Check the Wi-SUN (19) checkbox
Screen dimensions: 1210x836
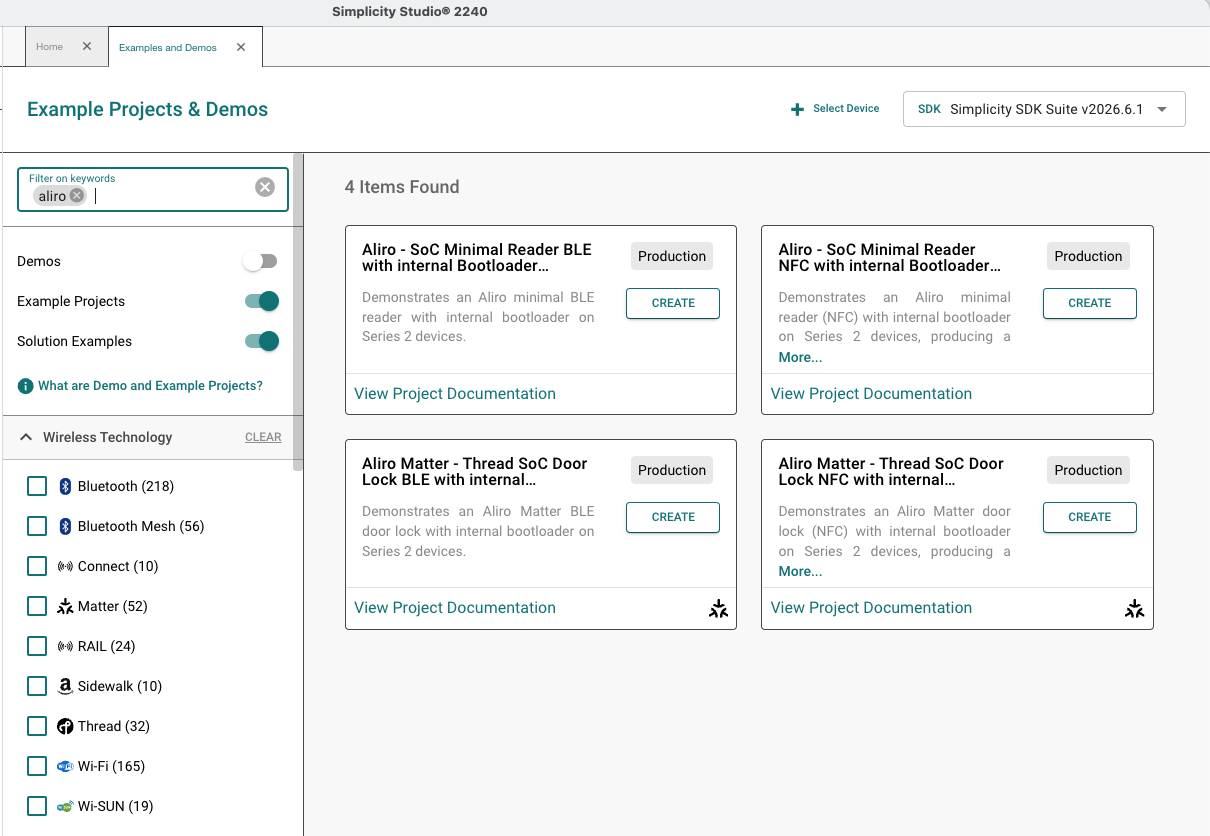37,806
